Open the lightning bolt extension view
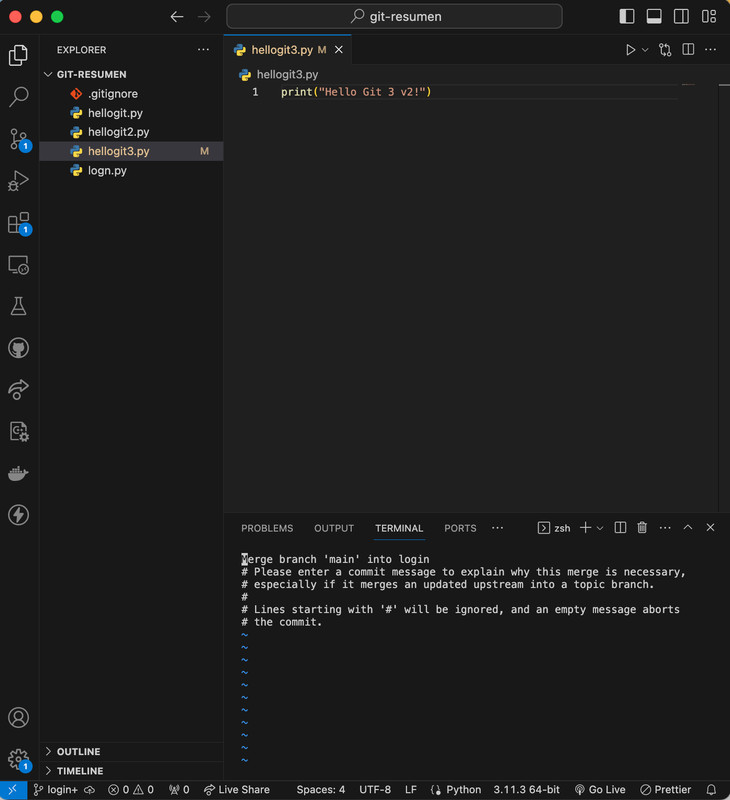This screenshot has height=800, width=730. tap(18, 515)
